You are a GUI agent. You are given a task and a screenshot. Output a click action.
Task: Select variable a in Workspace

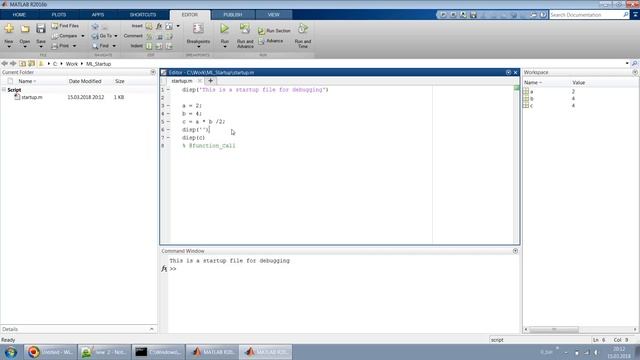[x=532, y=92]
